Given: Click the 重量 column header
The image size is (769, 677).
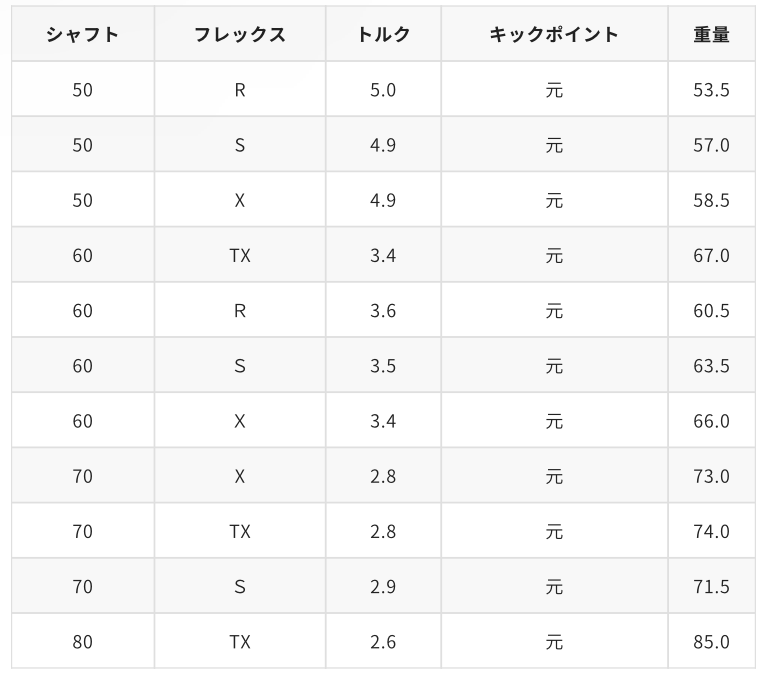Looking at the screenshot, I should click(711, 35).
